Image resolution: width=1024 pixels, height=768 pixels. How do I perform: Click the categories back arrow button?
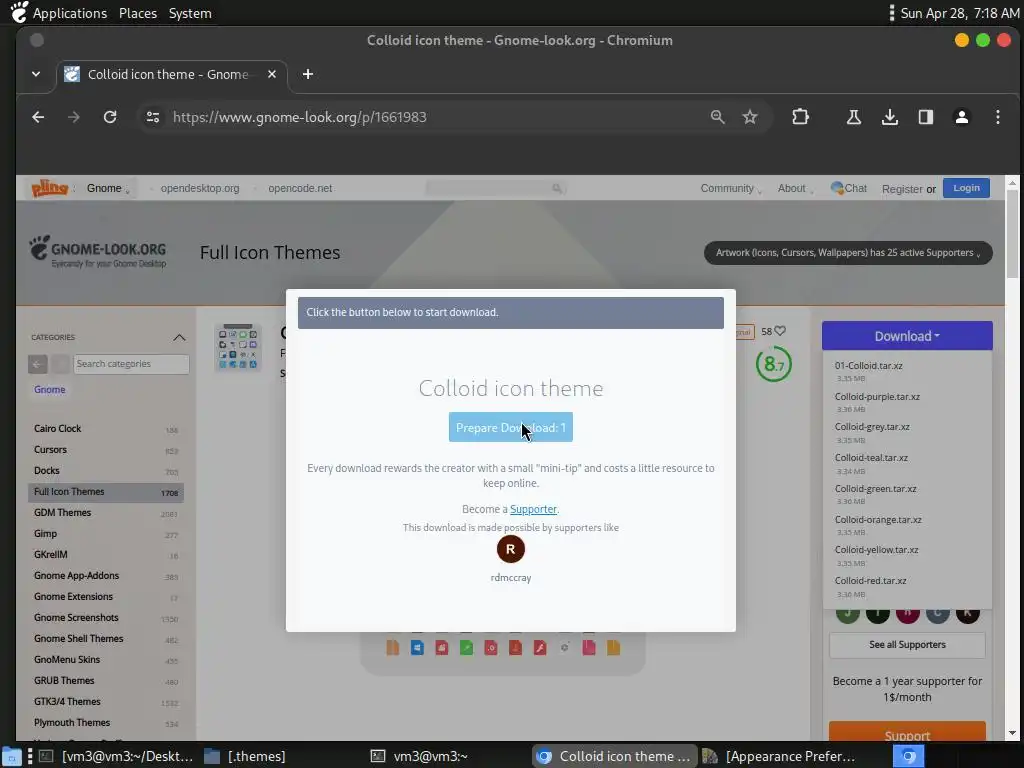[x=37, y=364]
